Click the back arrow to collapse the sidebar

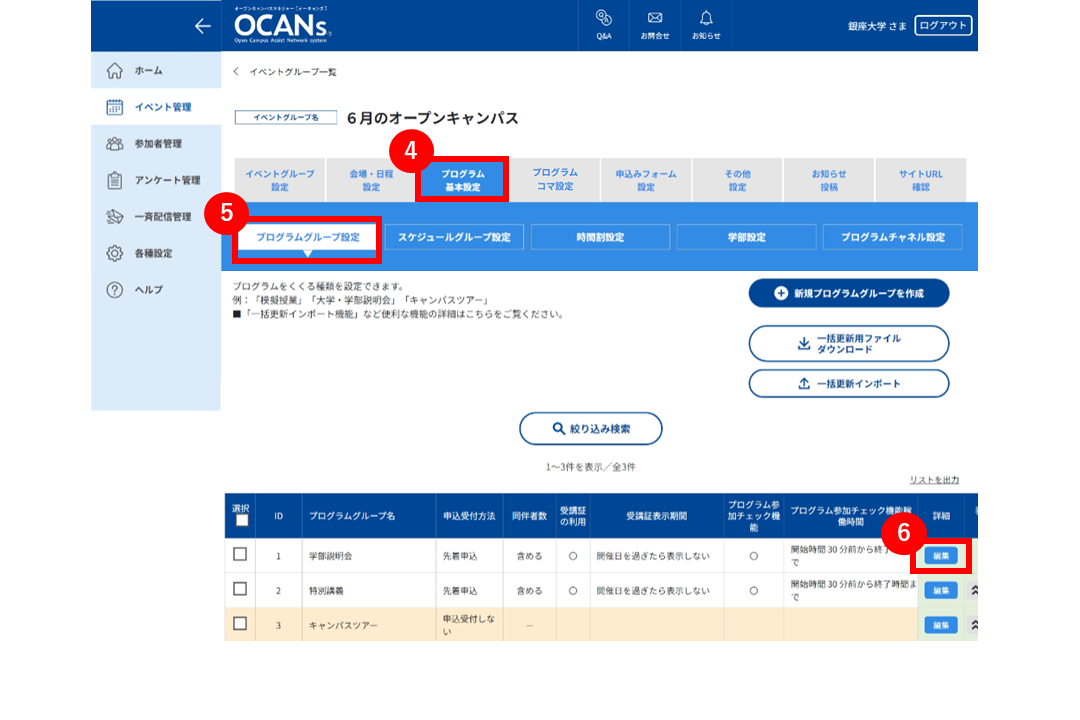click(202, 26)
